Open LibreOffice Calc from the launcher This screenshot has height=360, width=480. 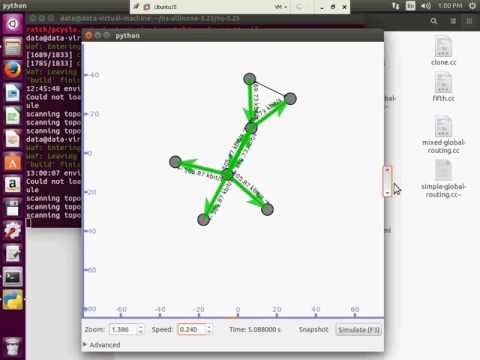tap(13, 116)
